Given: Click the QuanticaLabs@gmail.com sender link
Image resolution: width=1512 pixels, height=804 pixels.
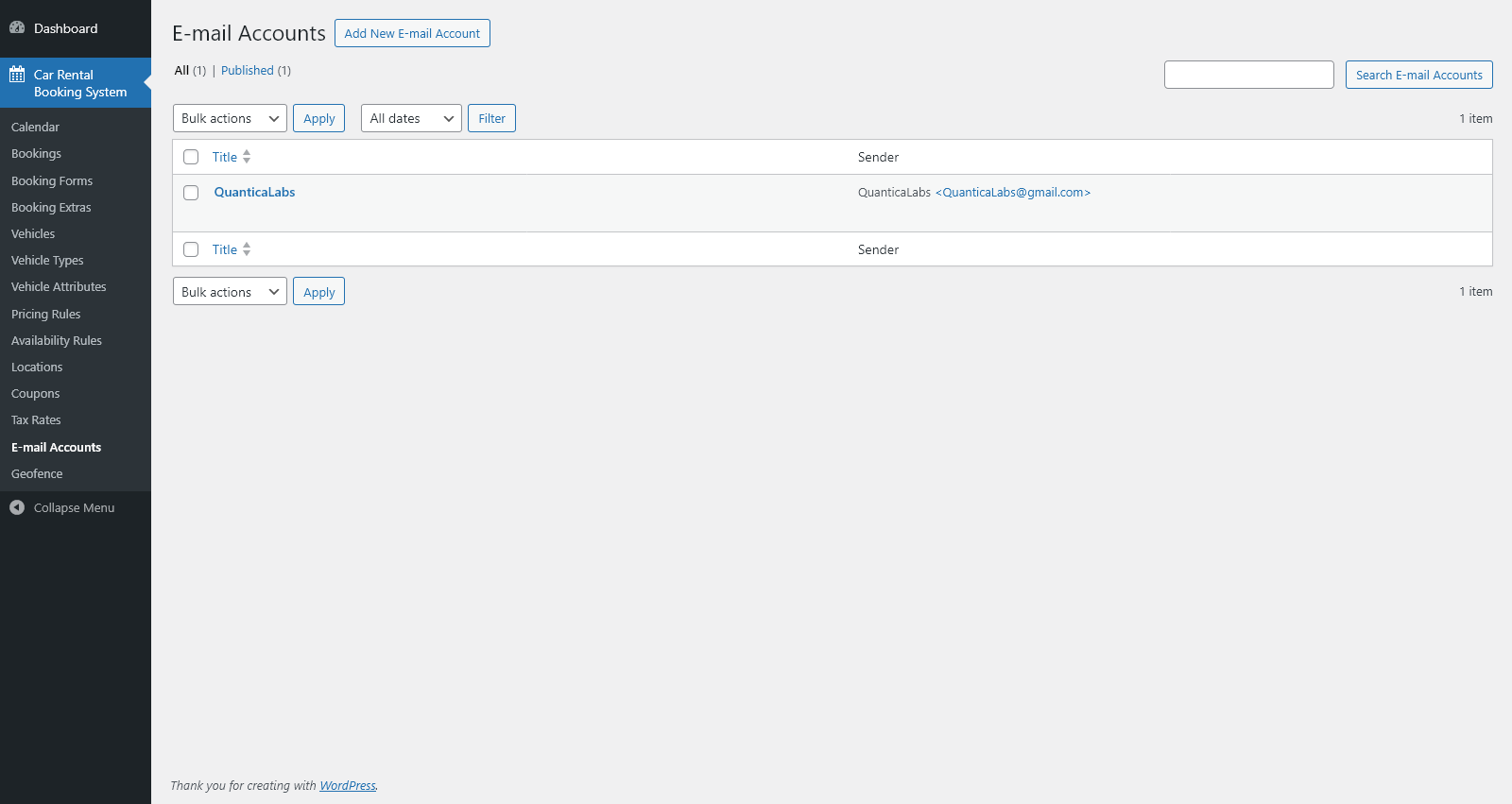Looking at the screenshot, I should (1013, 192).
